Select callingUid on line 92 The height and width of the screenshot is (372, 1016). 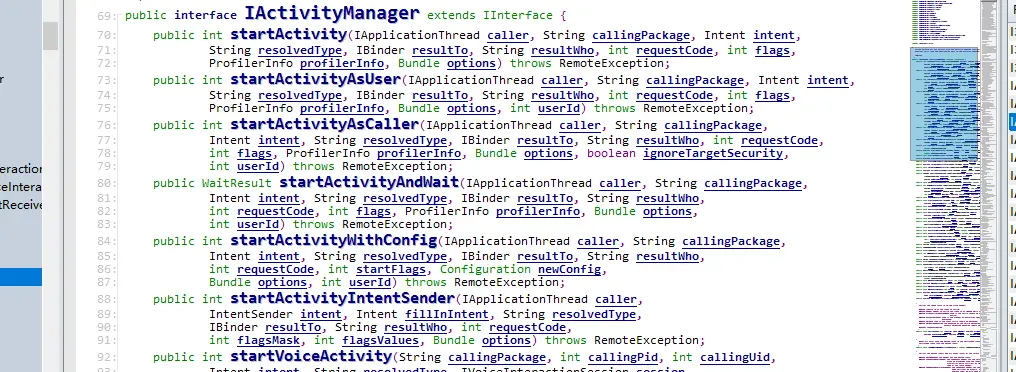(735, 357)
